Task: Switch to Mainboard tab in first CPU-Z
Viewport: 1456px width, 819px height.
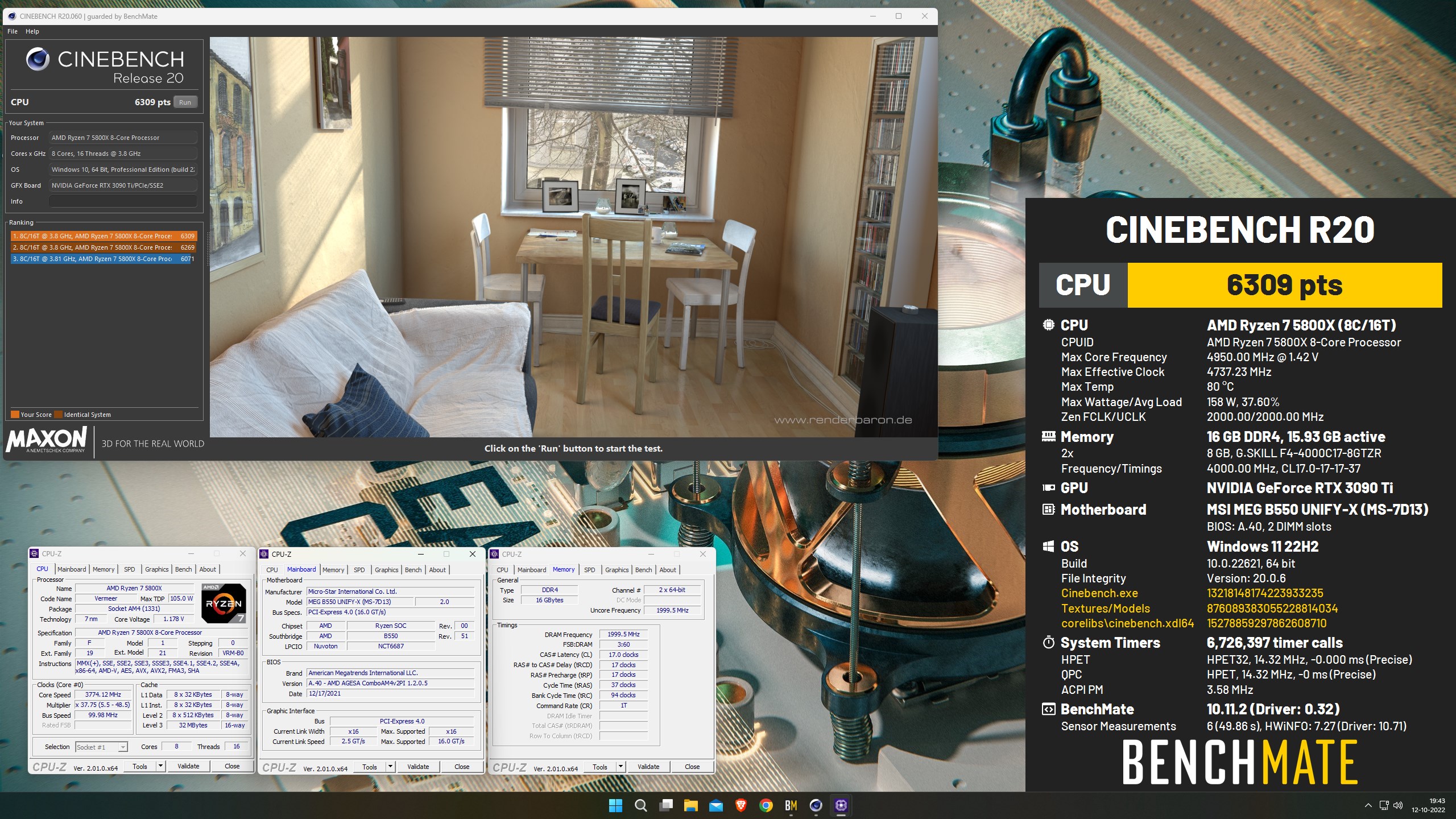Action: point(72,569)
